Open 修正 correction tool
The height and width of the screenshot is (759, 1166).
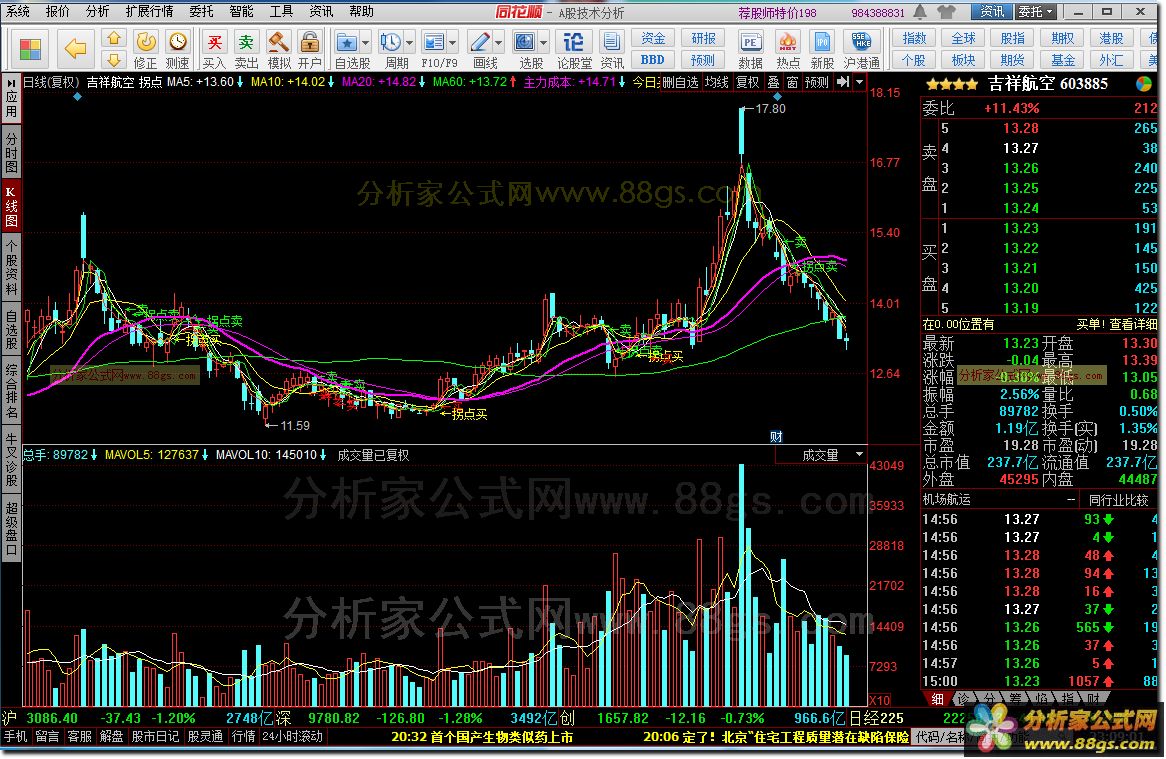(146, 49)
